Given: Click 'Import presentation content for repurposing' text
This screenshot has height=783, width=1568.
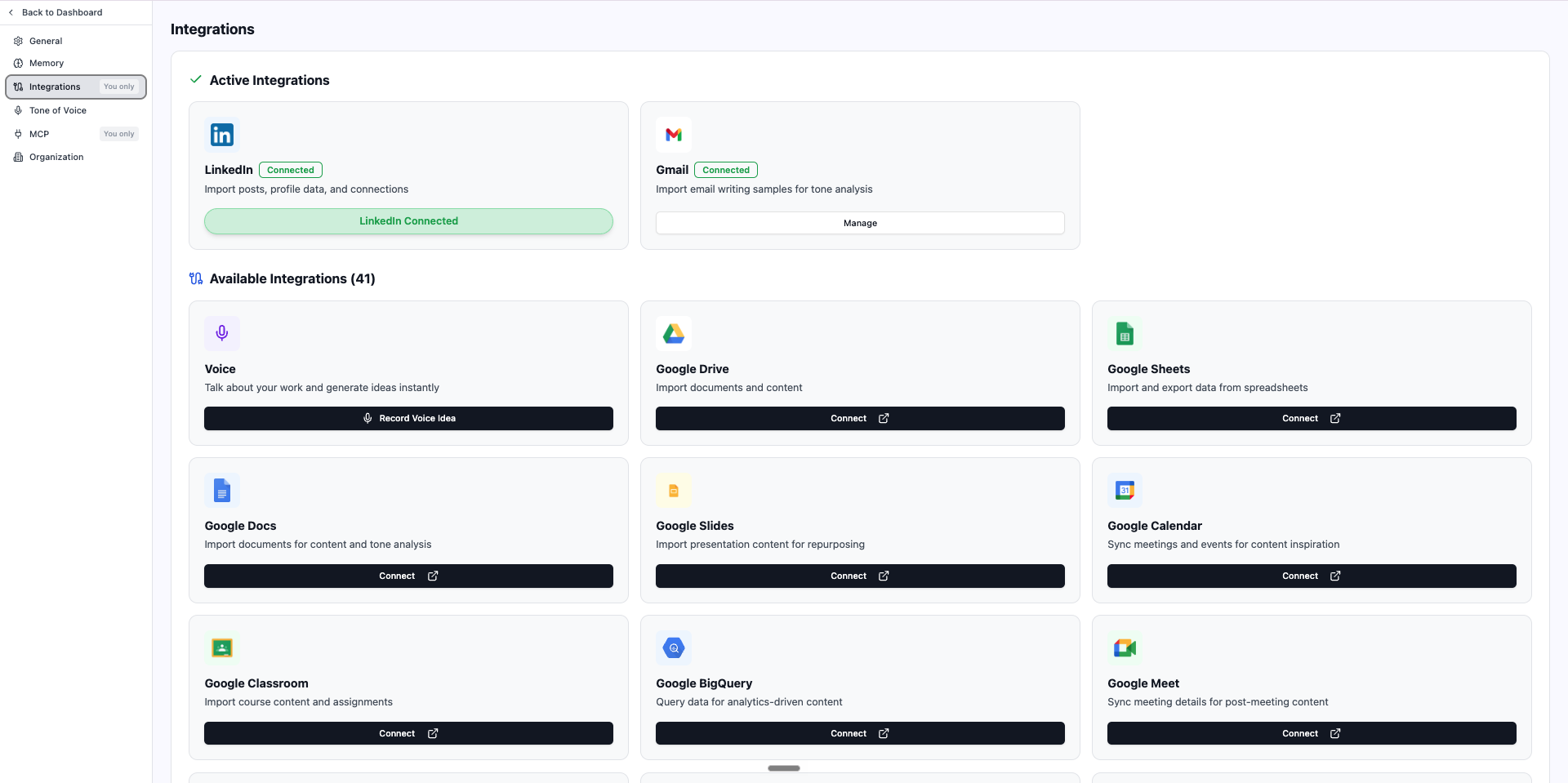Looking at the screenshot, I should coord(760,545).
